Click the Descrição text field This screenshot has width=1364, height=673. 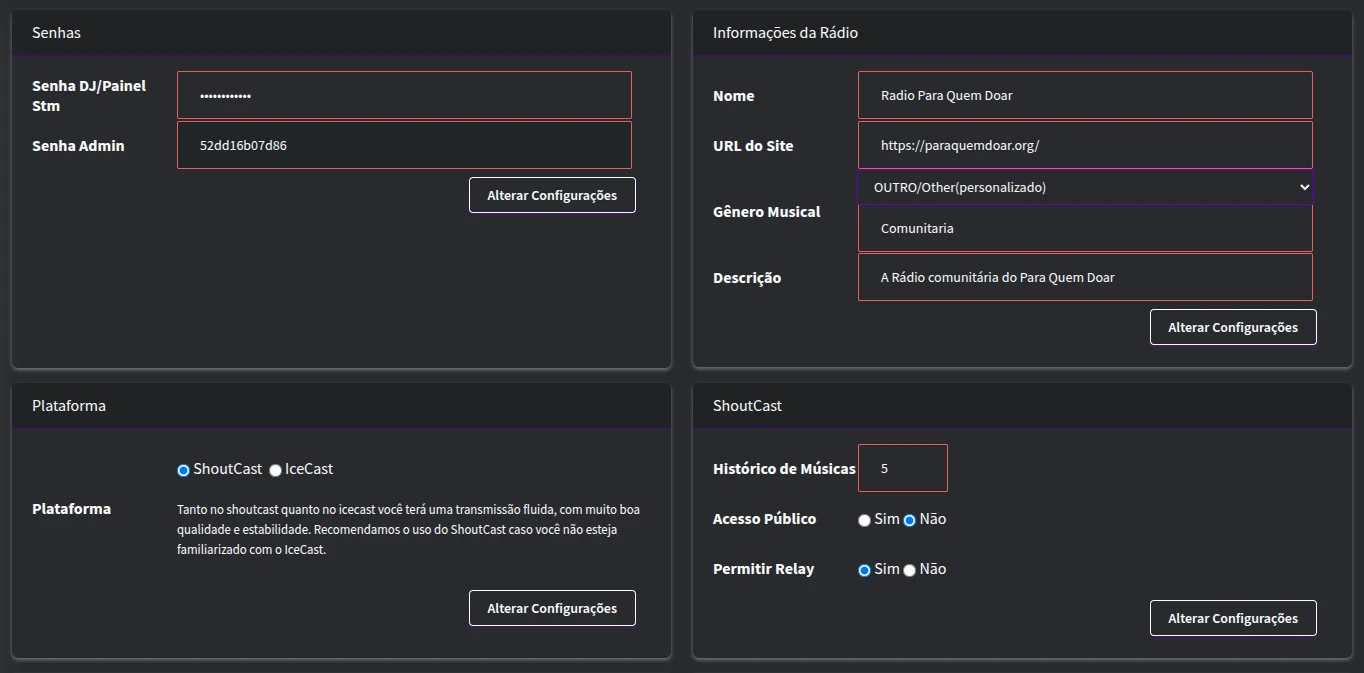click(1084, 277)
